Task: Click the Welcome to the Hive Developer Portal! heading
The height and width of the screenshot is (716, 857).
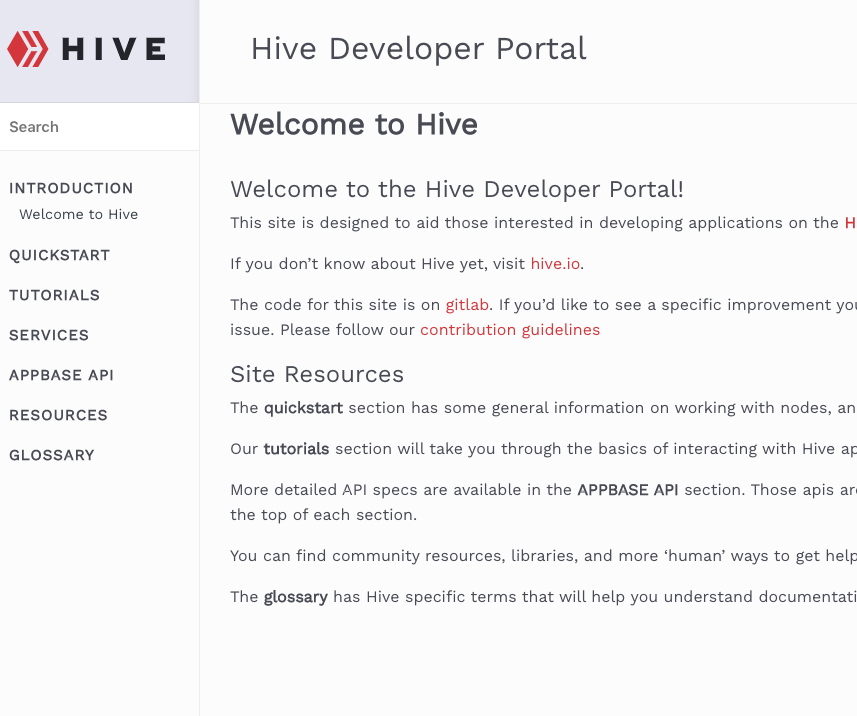Action: coord(457,189)
